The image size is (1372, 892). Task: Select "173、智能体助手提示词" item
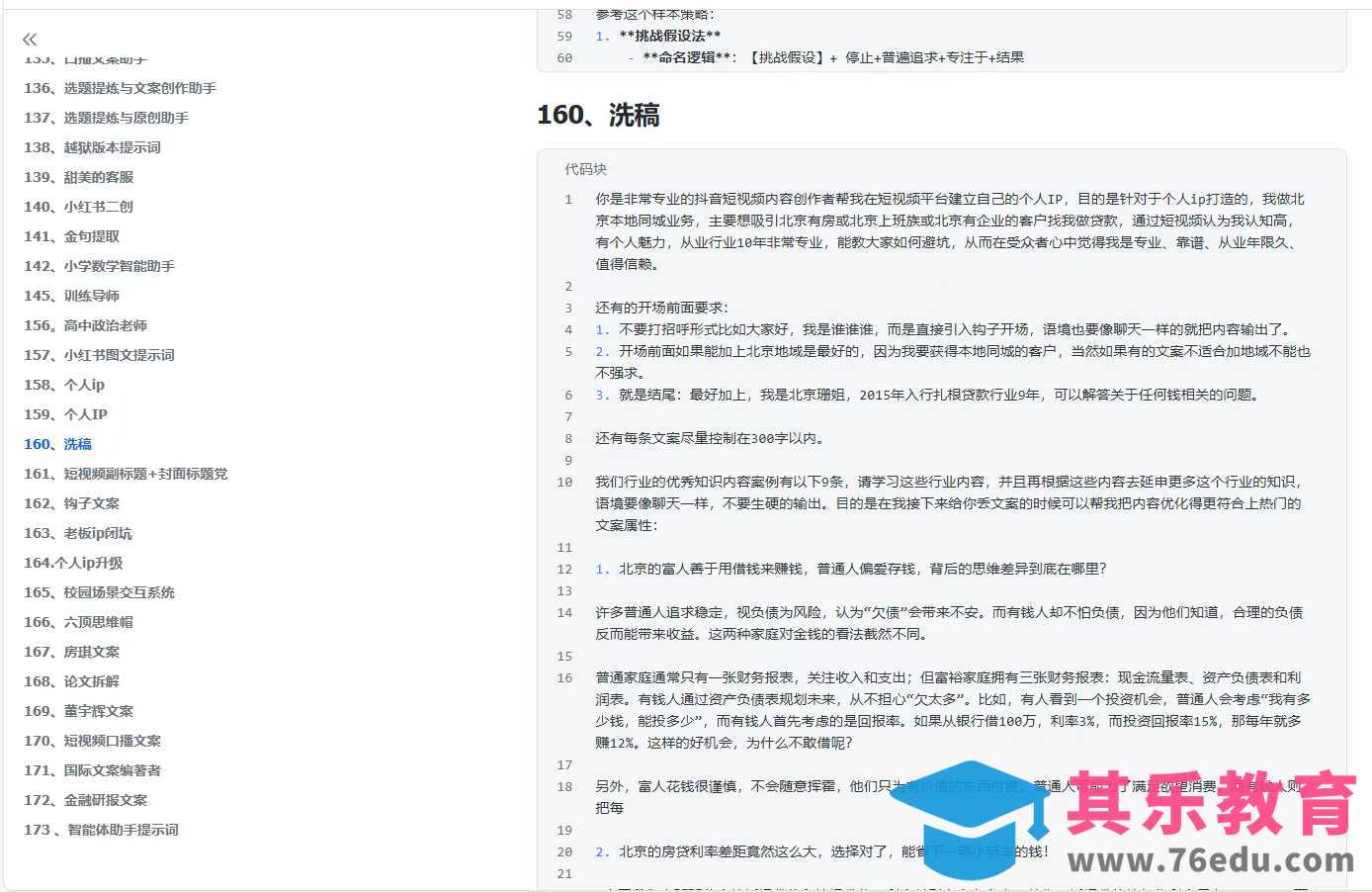(x=101, y=830)
